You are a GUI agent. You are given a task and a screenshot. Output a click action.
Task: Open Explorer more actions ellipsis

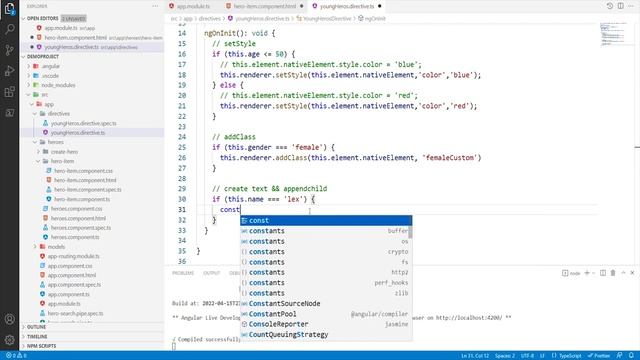coord(155,6)
